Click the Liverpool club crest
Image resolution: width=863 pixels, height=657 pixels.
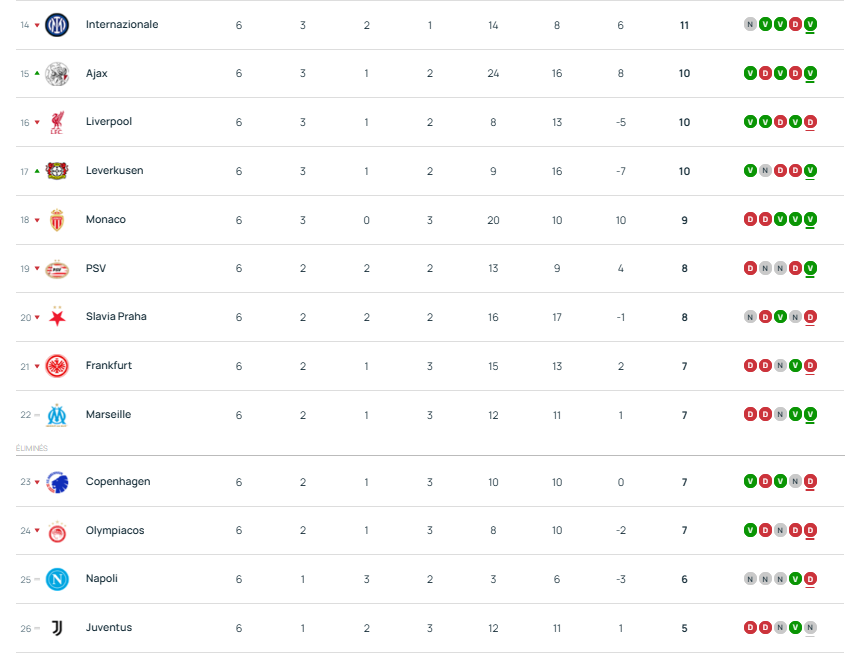(x=57, y=122)
